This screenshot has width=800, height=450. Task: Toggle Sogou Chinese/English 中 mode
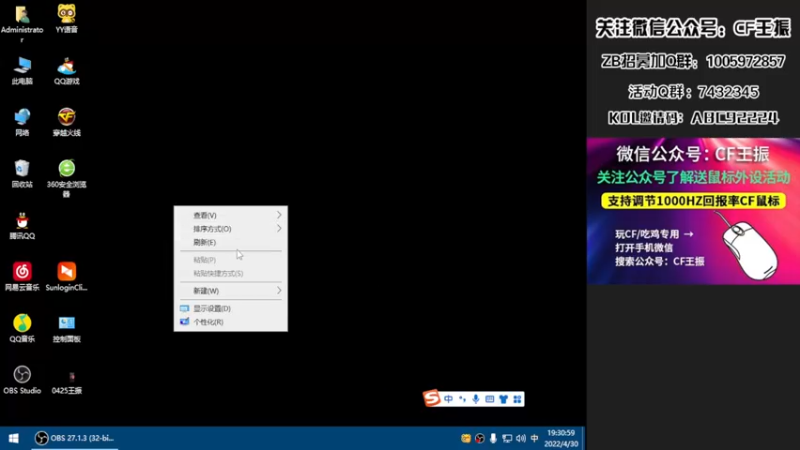tap(448, 399)
